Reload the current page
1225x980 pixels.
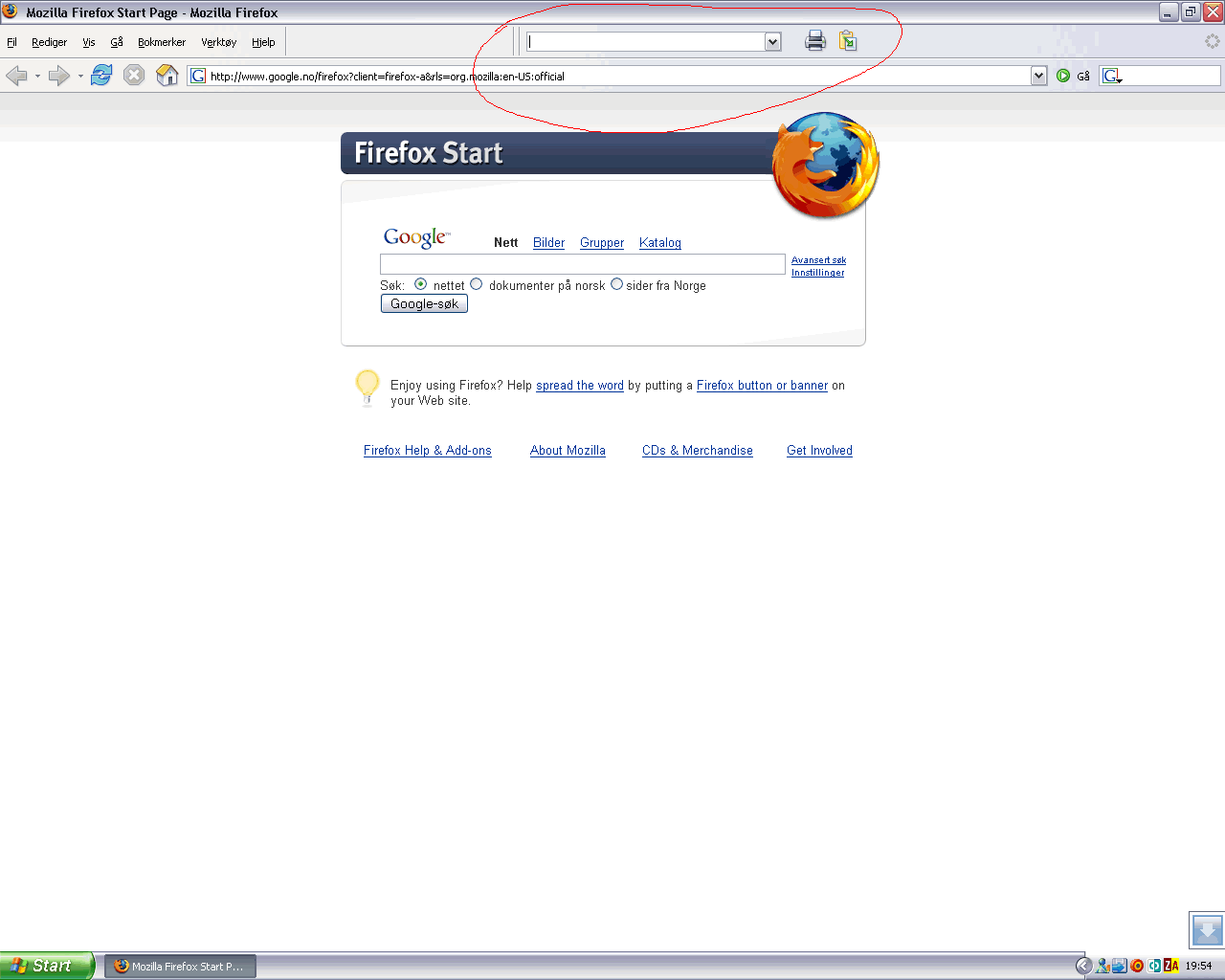tap(101, 76)
